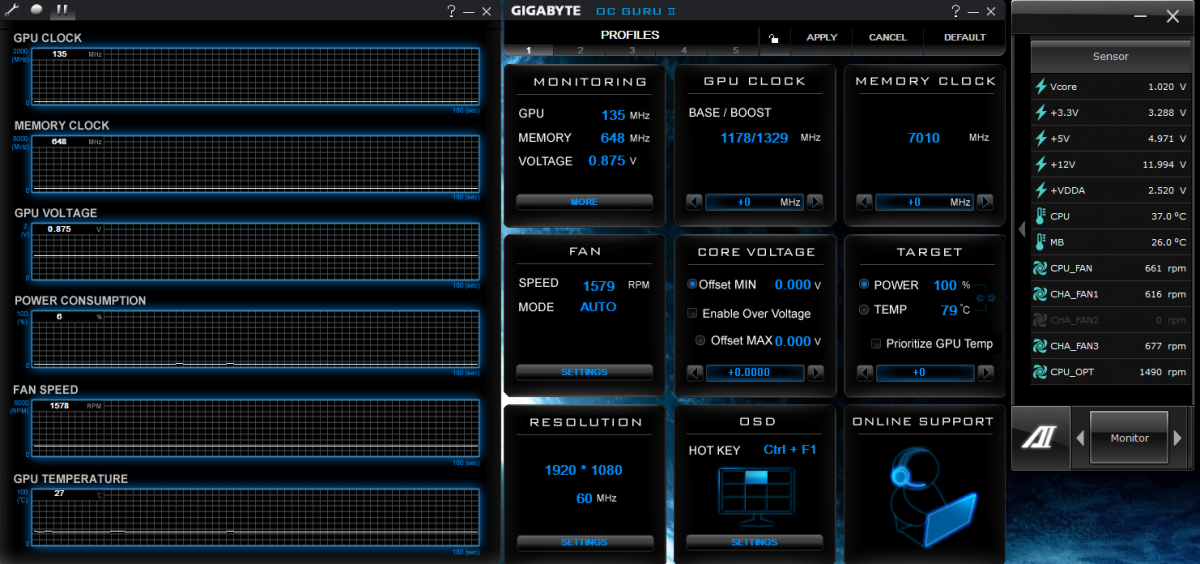This screenshot has height=564, width=1200.
Task: Toggle the lock icon beside Apply
Action: click(773, 38)
